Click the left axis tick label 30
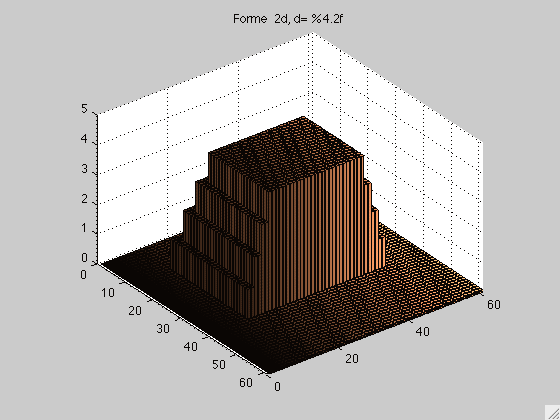The image size is (560, 420). [x=163, y=329]
